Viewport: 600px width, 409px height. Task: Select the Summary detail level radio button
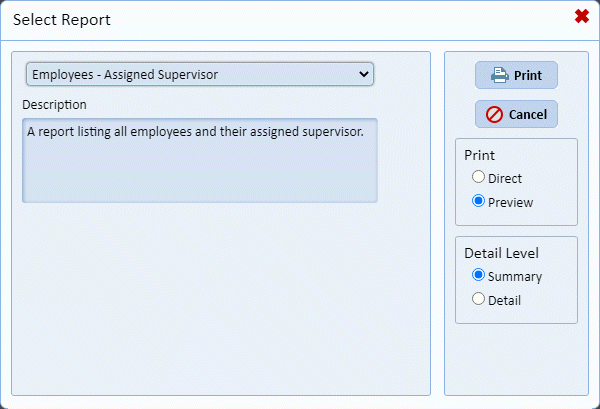coord(479,275)
